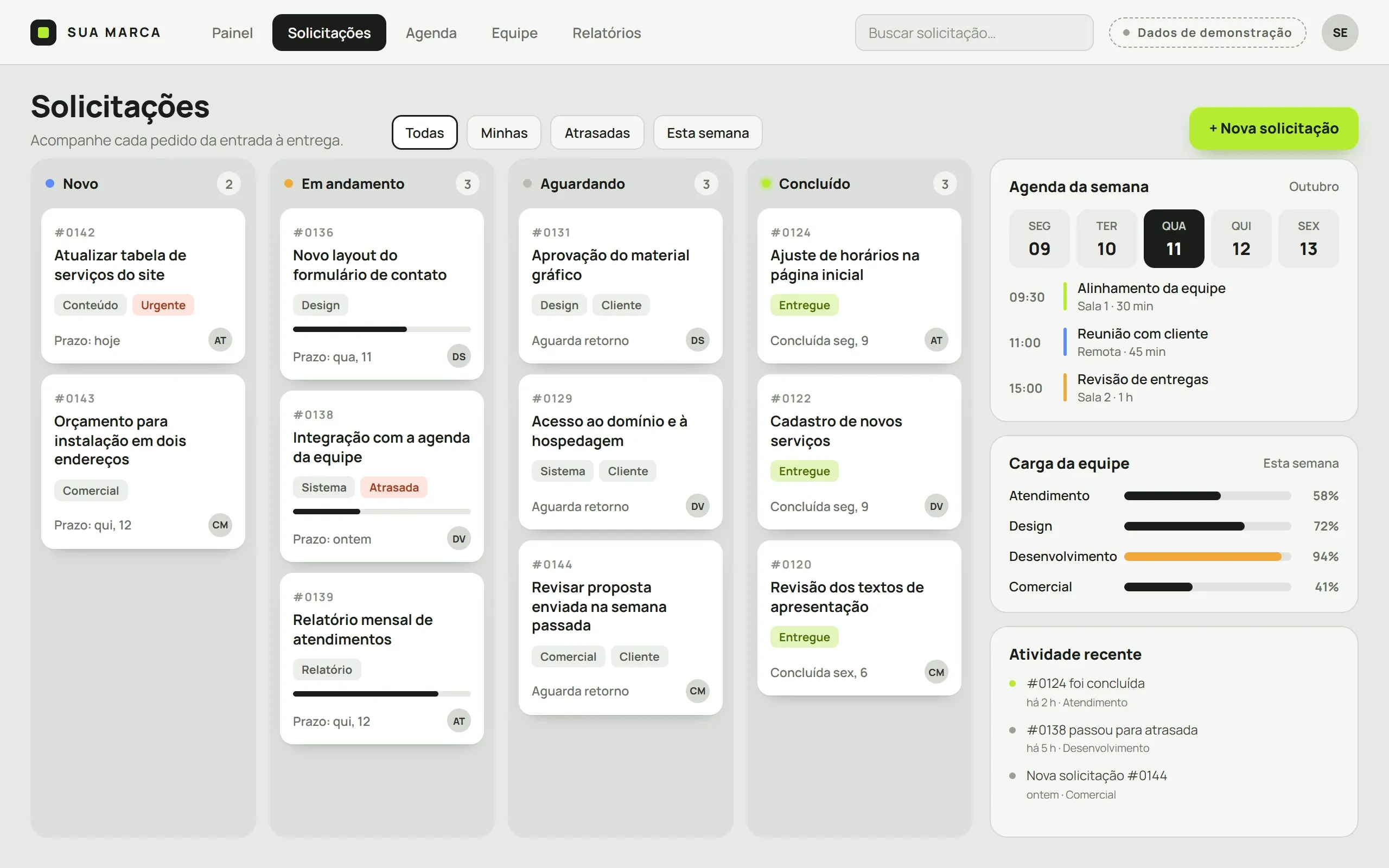The width and height of the screenshot is (1389, 868).
Task: Select TER 10 in weekly agenda
Action: 1106,239
